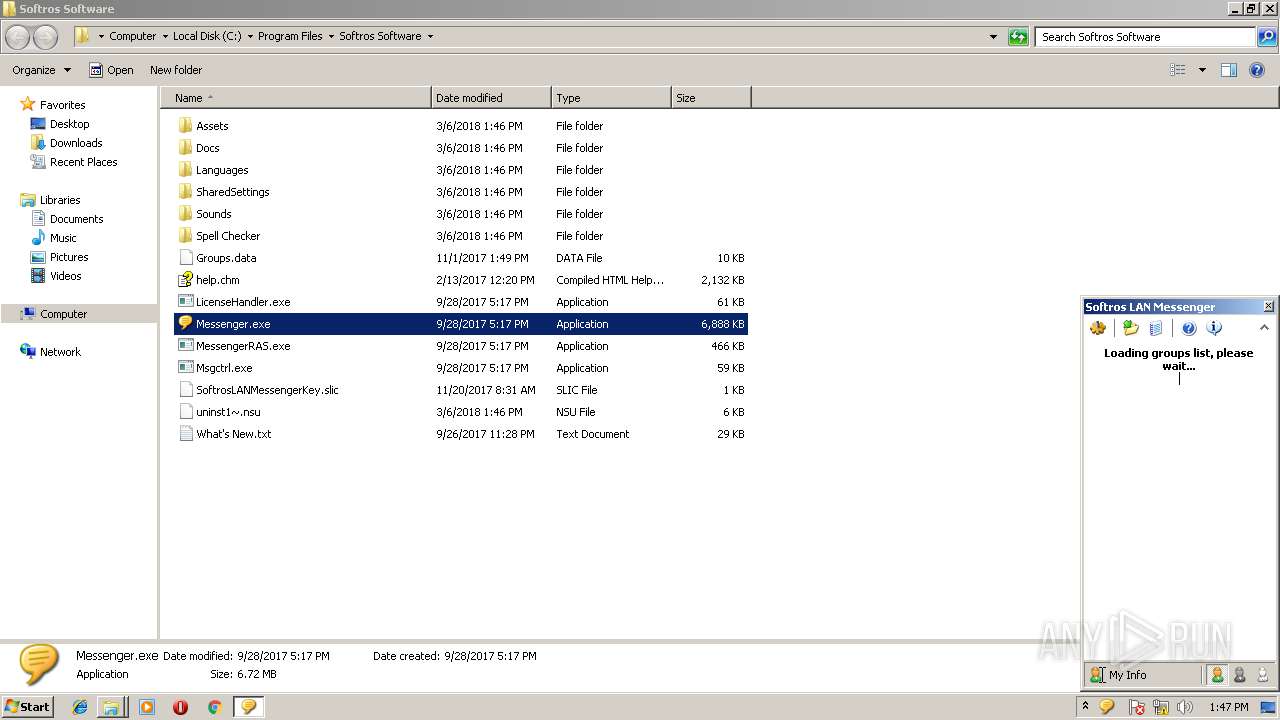Click the Explorer Back navigation button
Viewport: 1280px width, 720px height.
tap(18, 37)
